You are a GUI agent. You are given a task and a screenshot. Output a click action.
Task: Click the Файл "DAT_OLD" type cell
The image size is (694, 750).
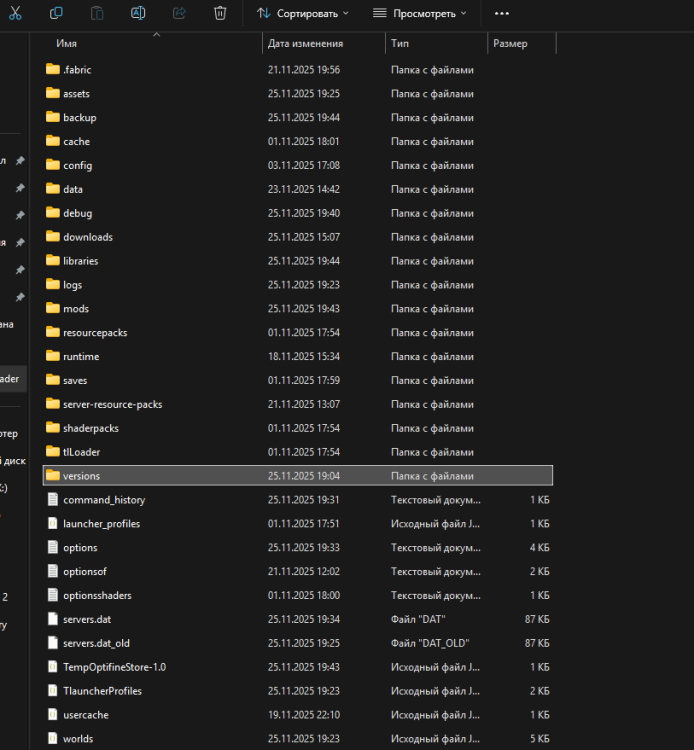(430, 643)
